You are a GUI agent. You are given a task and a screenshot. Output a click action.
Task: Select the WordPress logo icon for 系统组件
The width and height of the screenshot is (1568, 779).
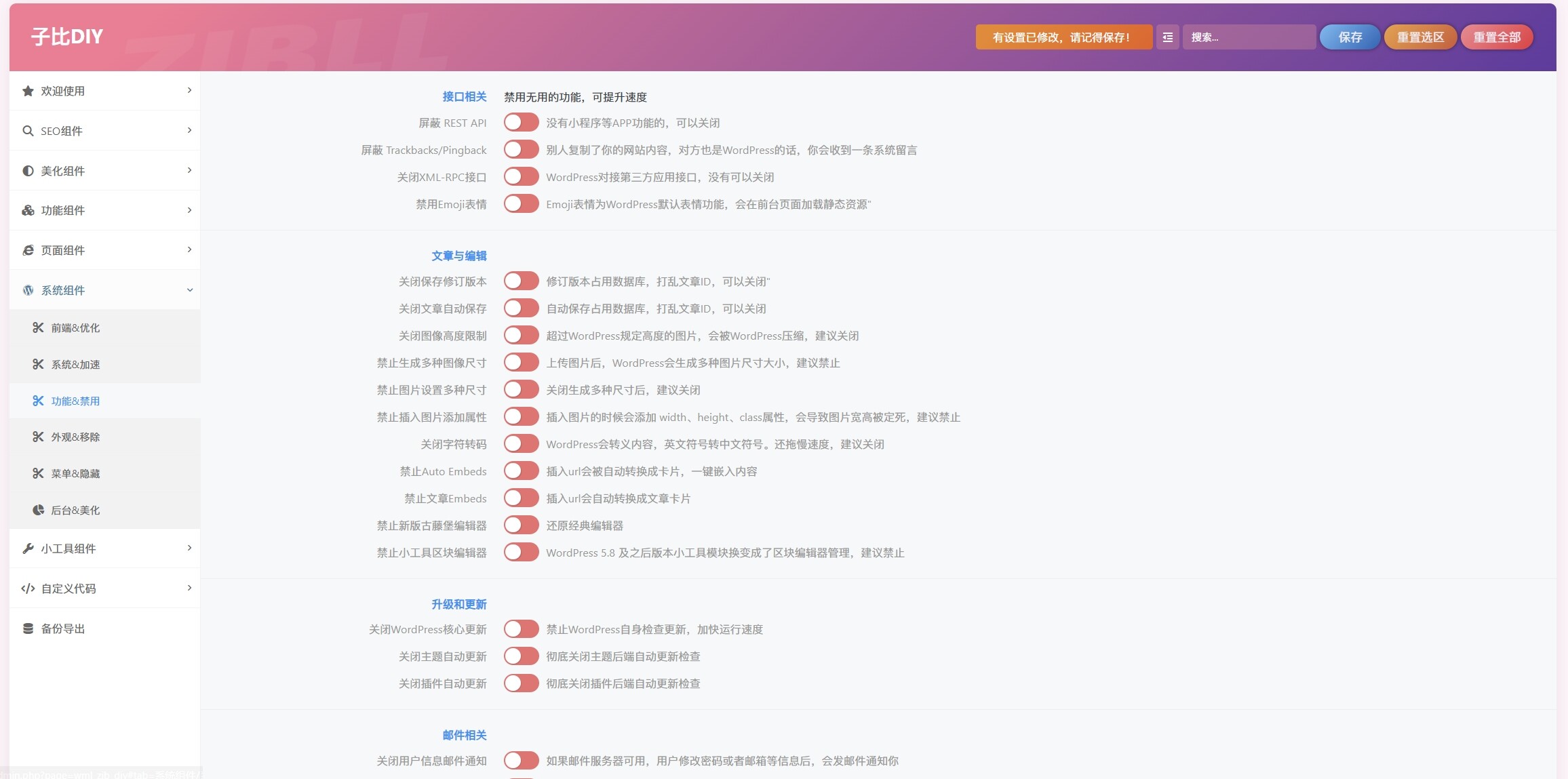pos(28,290)
